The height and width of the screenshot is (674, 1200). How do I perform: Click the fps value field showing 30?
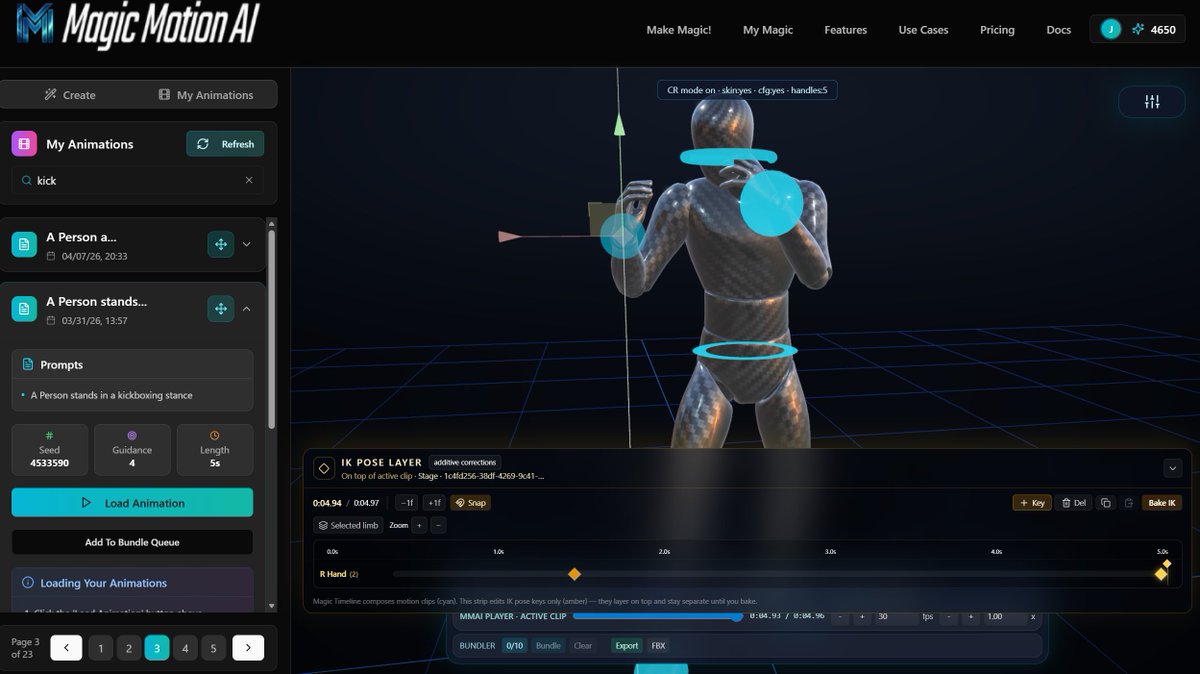coord(897,616)
